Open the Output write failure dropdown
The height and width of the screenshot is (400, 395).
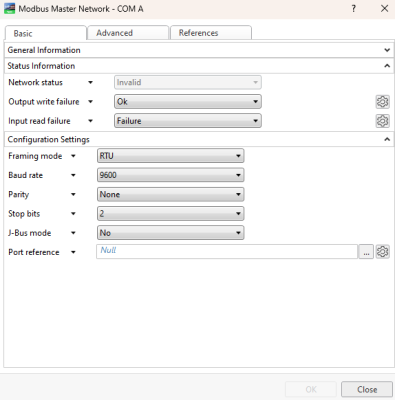click(x=188, y=102)
